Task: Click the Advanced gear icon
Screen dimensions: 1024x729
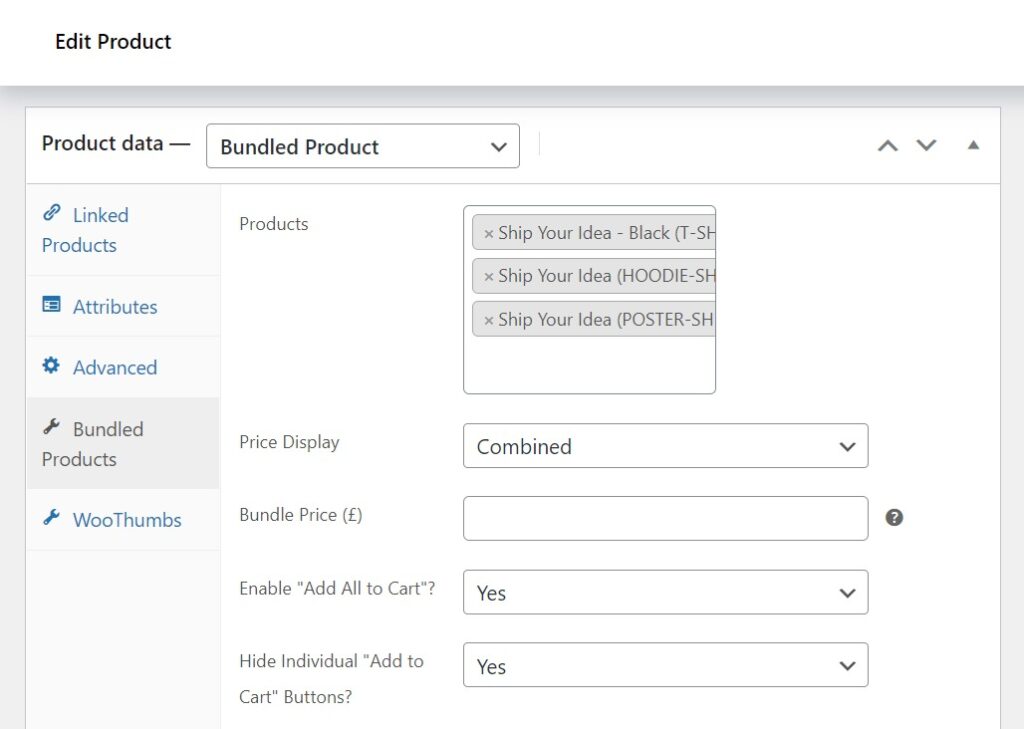Action: 53,367
